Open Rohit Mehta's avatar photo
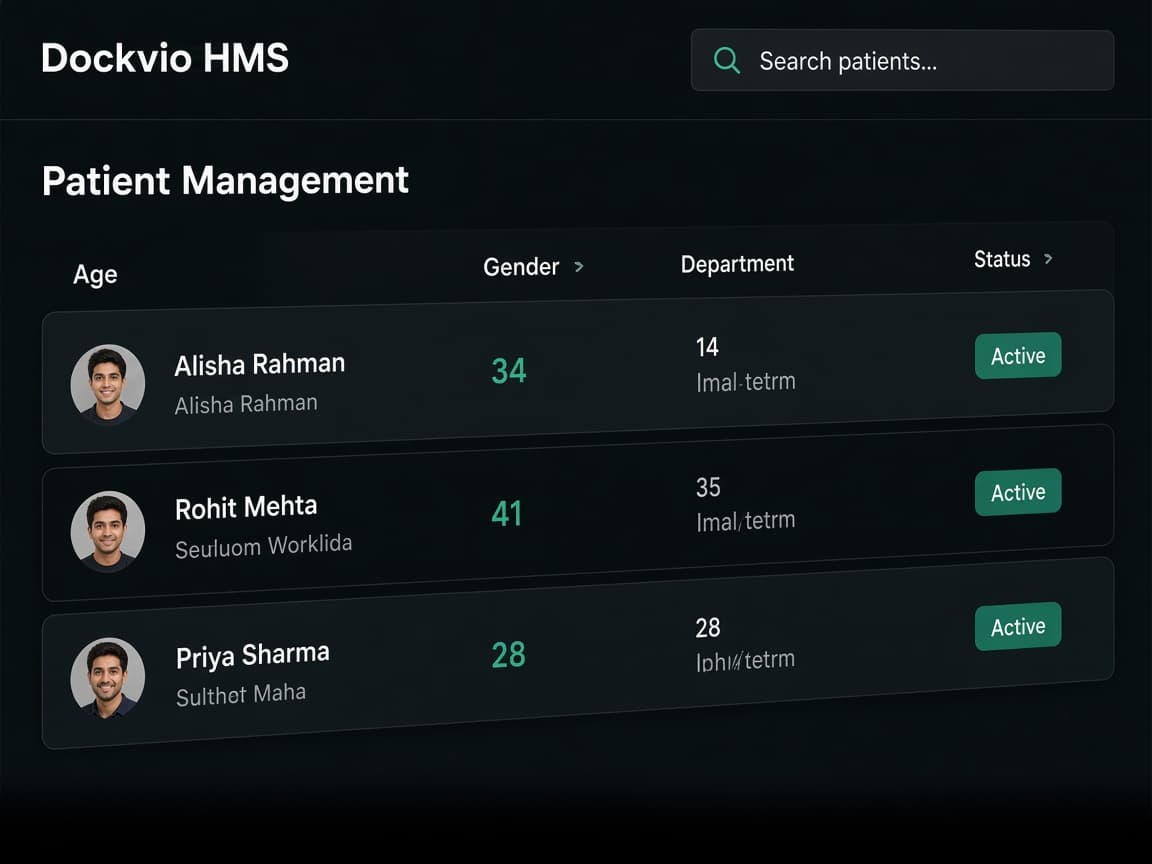Screen dimensions: 1152x864 107,531
